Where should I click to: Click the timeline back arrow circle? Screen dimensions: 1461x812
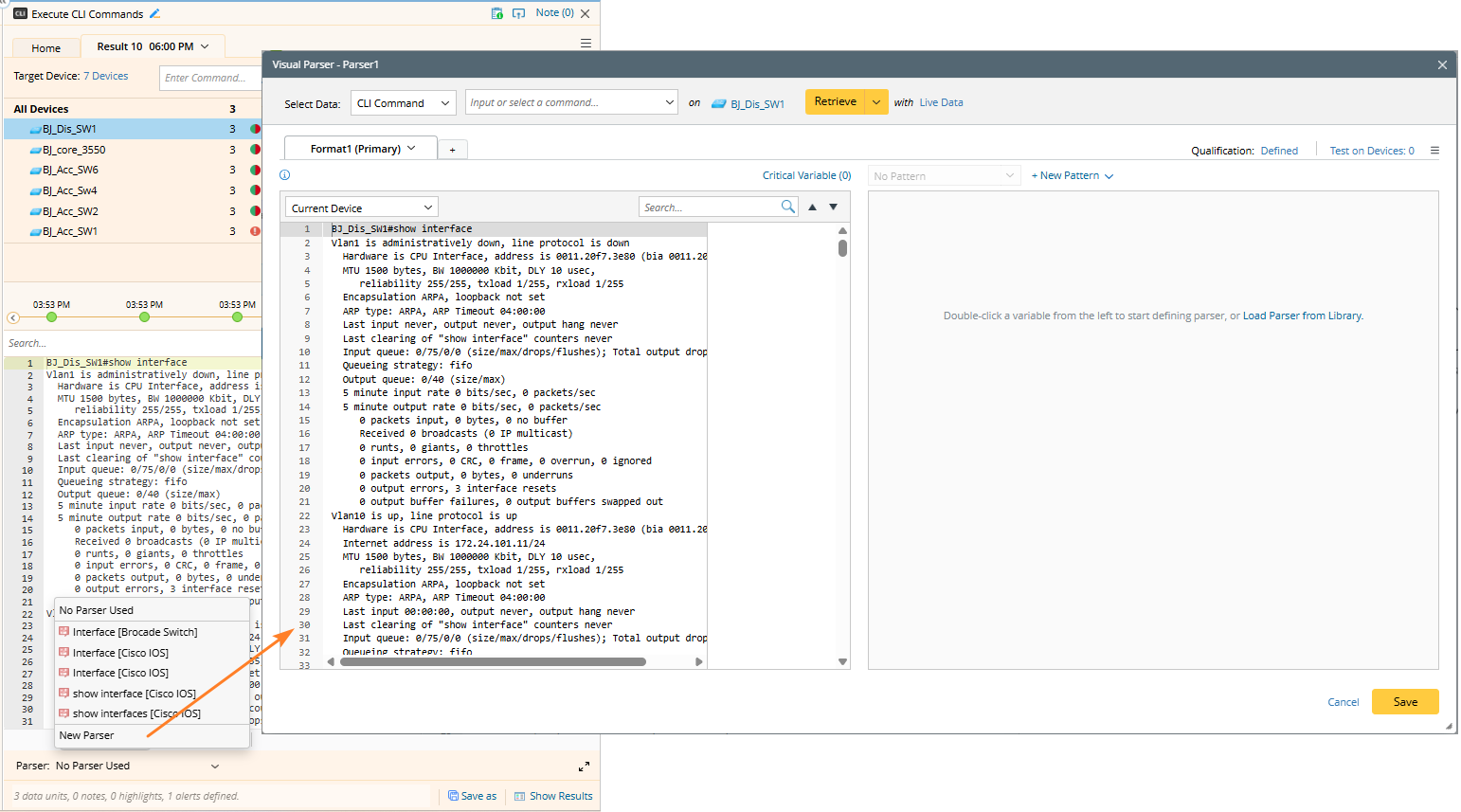(13, 318)
